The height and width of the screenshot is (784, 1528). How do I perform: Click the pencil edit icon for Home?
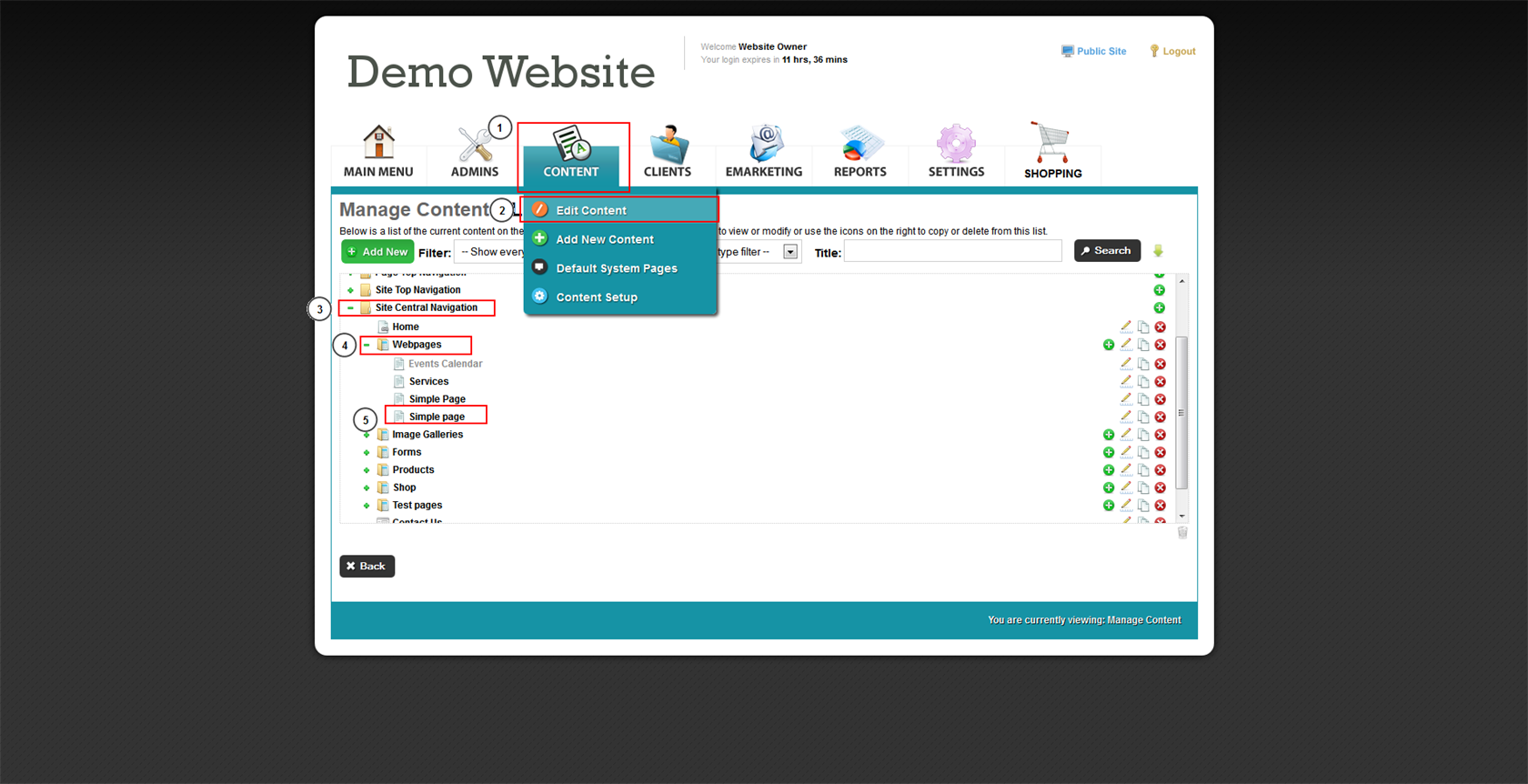(1126, 327)
